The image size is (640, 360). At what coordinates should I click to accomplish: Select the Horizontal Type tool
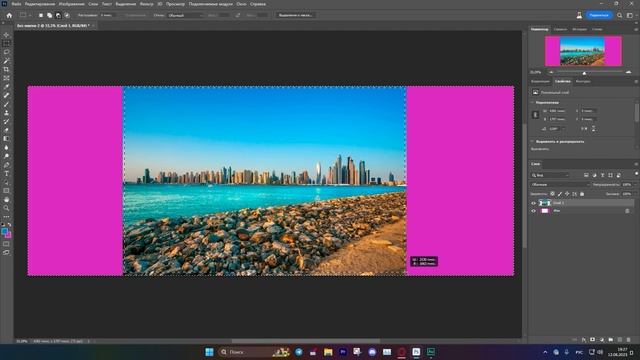(x=6, y=173)
